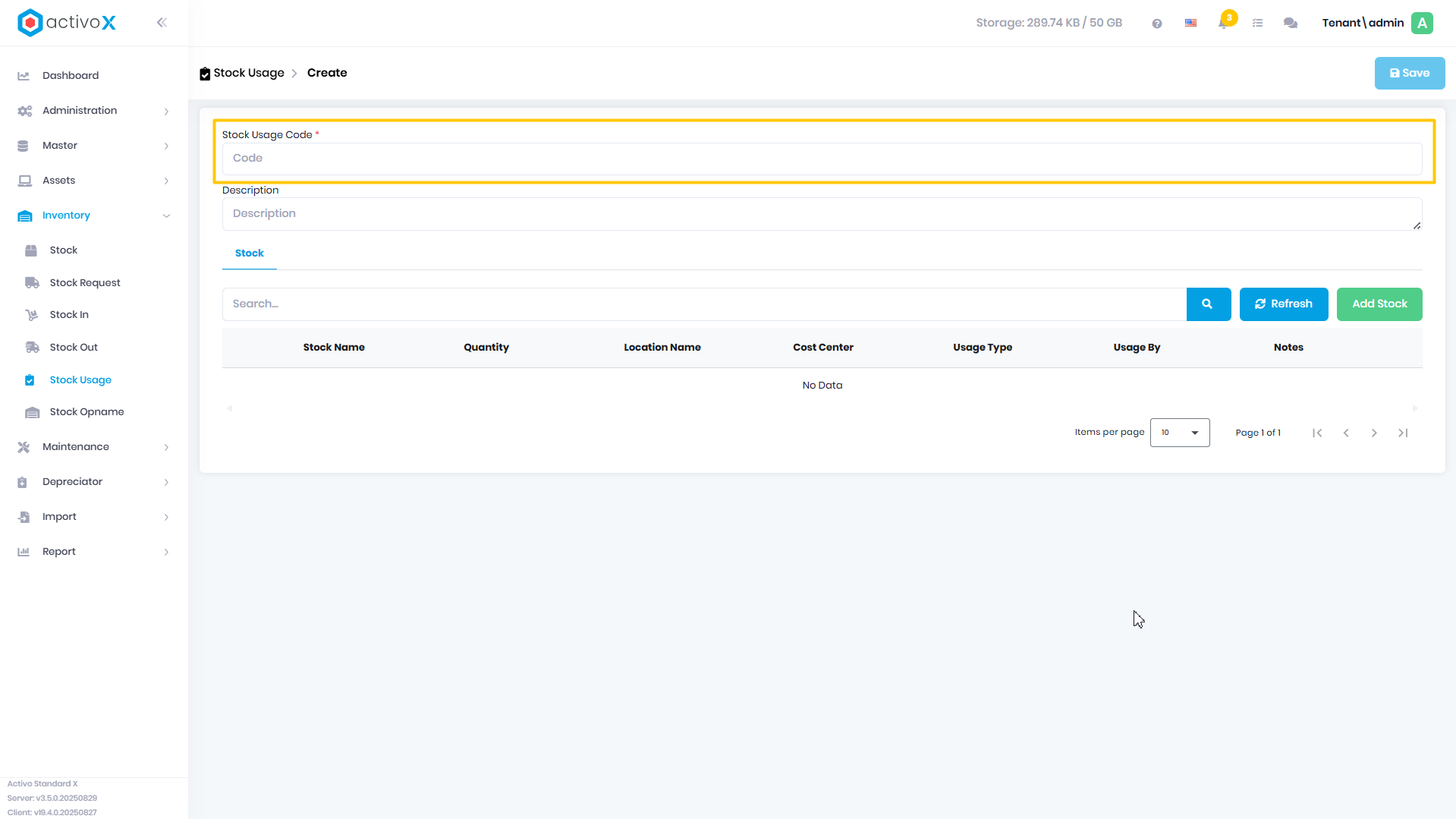The width and height of the screenshot is (1456, 819).
Task: Expand the Administration menu chevron
Action: [x=166, y=112]
